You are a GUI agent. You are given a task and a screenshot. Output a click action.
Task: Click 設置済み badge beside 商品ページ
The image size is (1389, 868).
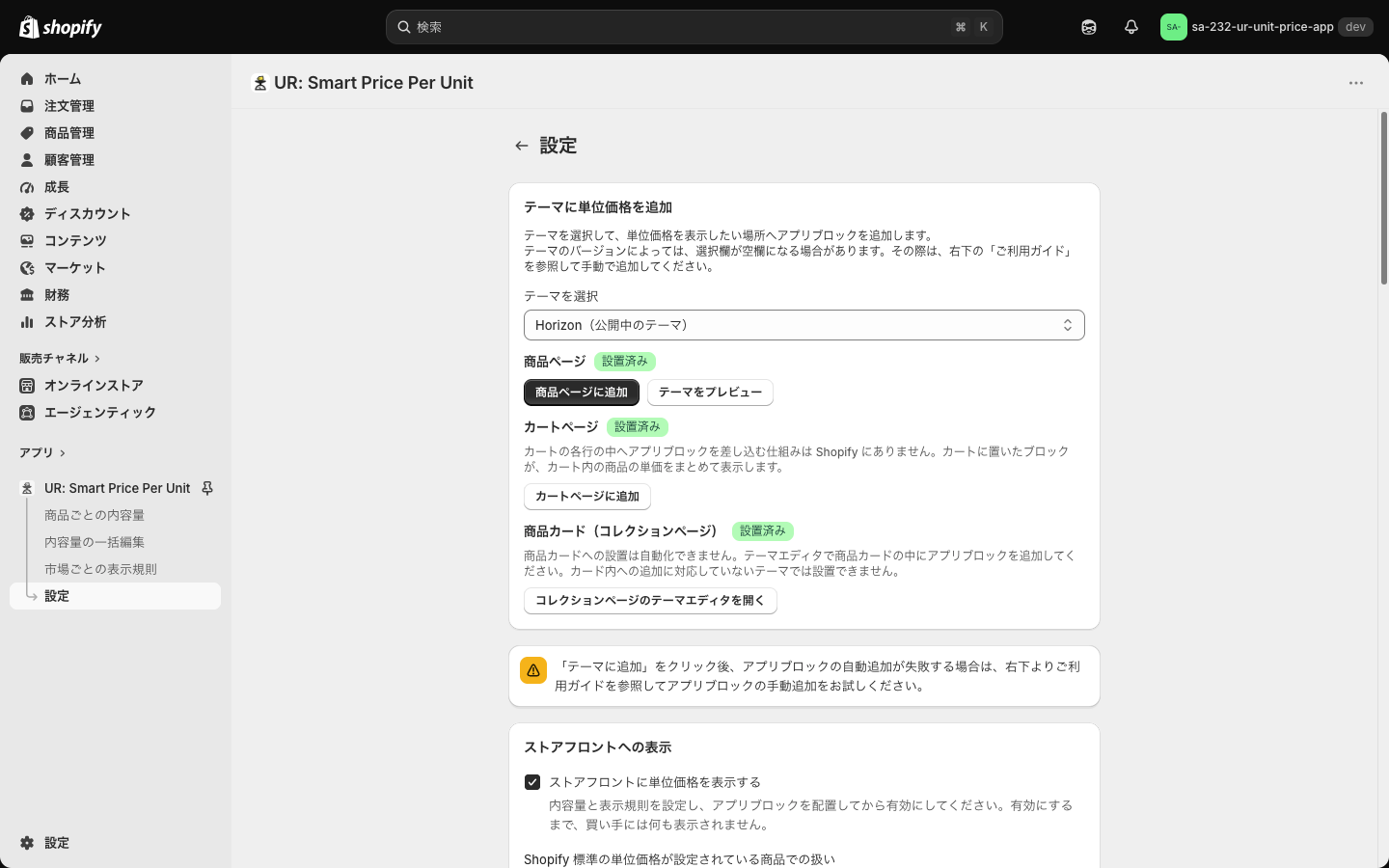pyautogui.click(x=625, y=362)
